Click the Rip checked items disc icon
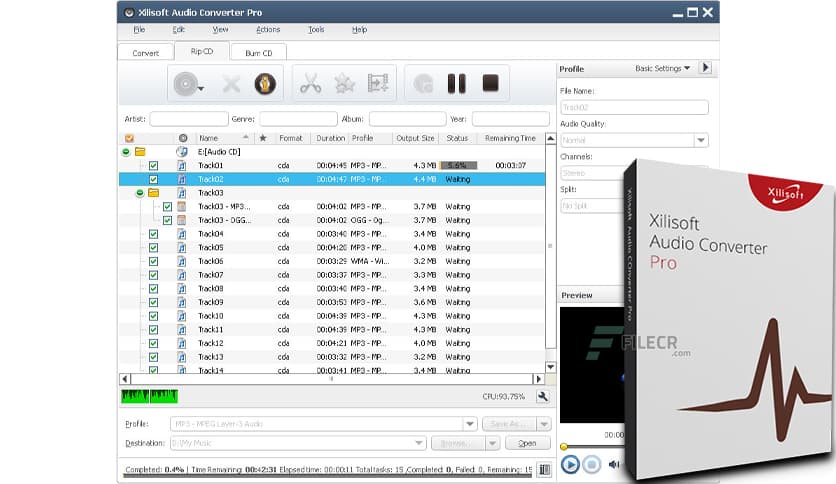836x484 pixels. [423, 84]
